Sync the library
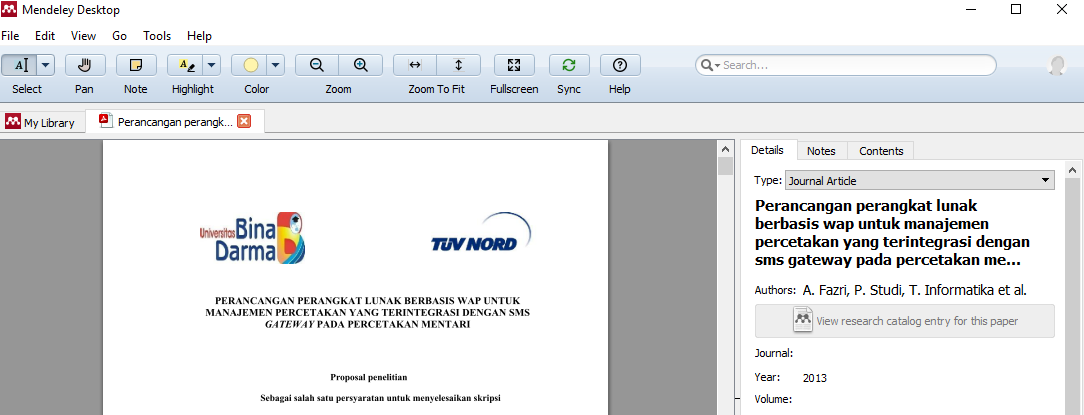This screenshot has height=415, width=1084. (x=569, y=65)
